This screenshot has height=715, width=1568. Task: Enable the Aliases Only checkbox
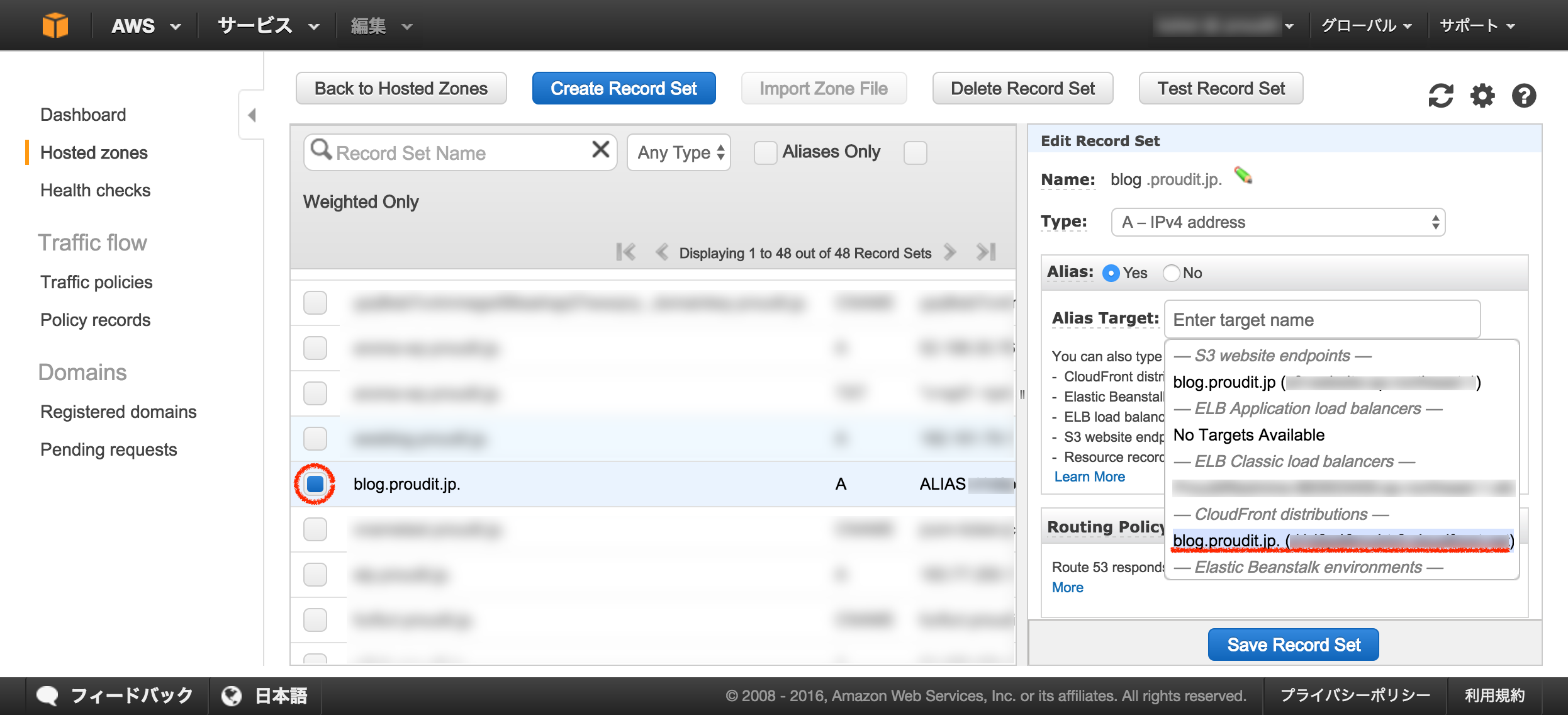pos(765,152)
